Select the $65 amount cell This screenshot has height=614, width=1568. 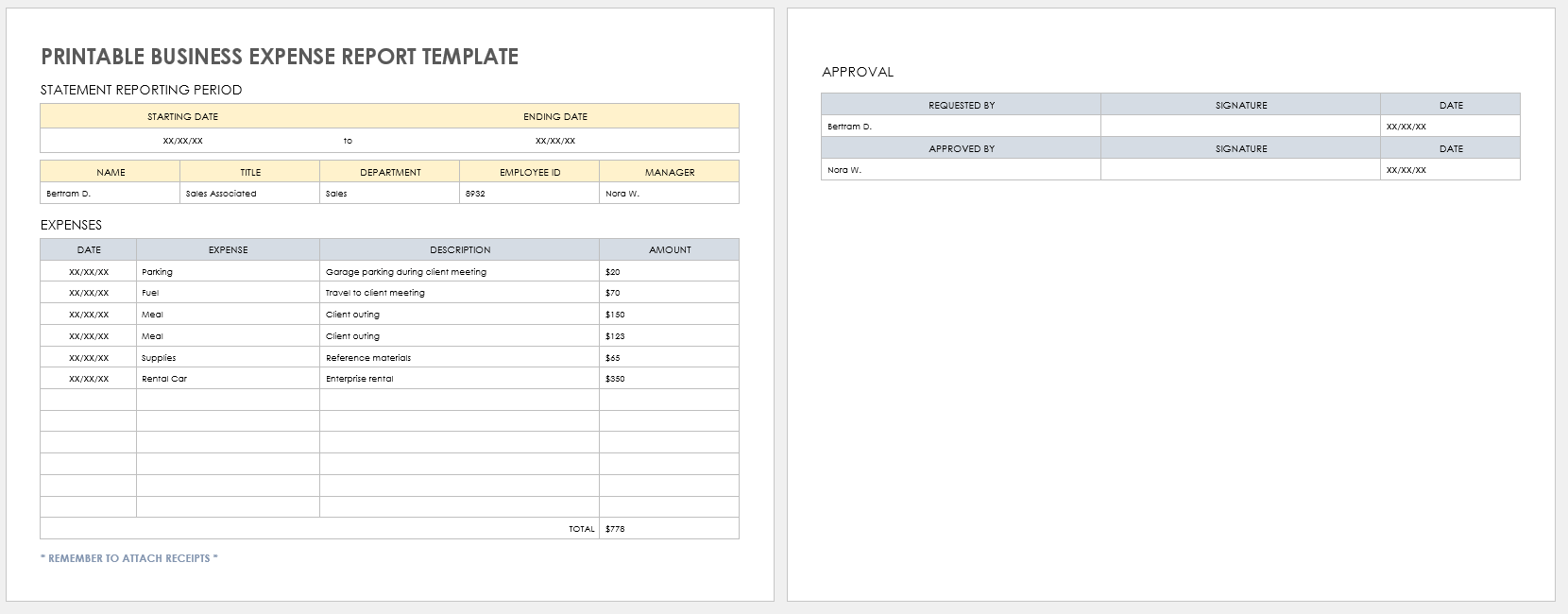tap(670, 357)
